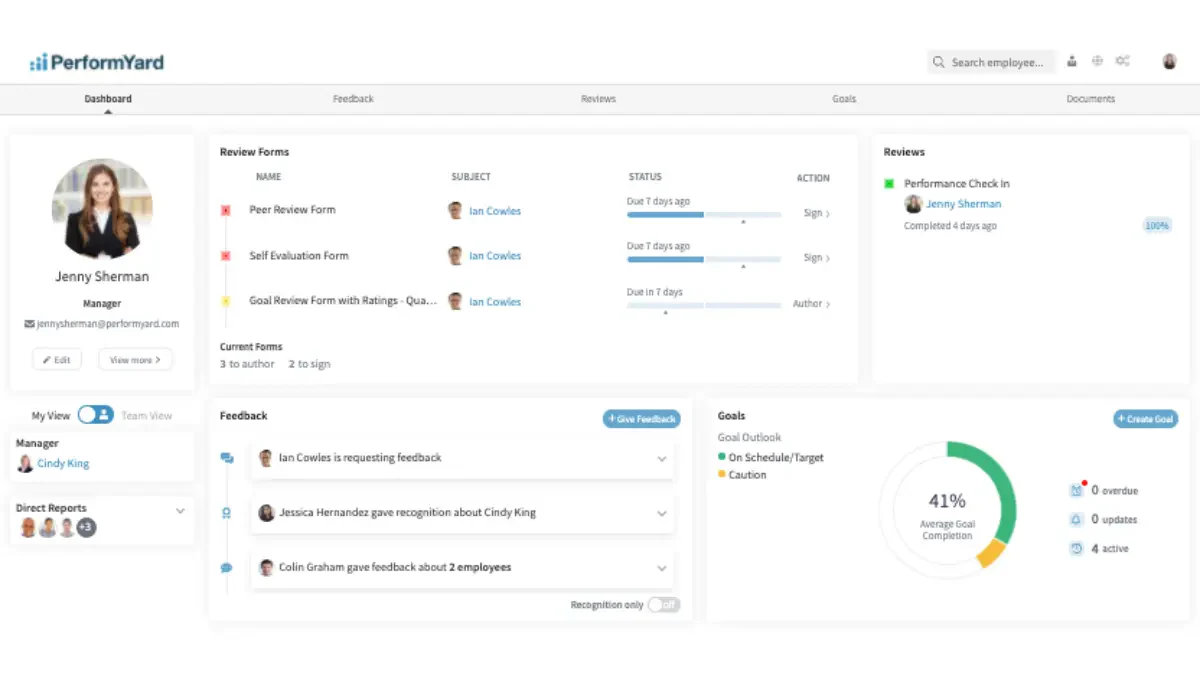This screenshot has height=675, width=1200.
Task: Click Sign action for Self Evaluation Form
Action: tap(816, 258)
